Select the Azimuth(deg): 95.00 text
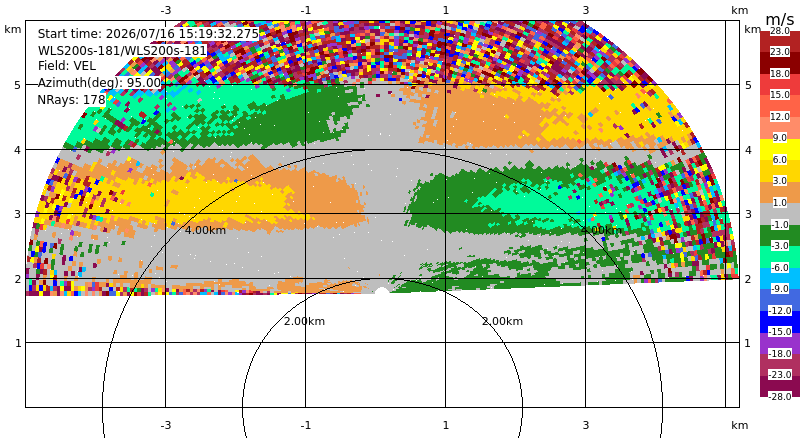This screenshot has height=438, width=800. tap(99, 83)
